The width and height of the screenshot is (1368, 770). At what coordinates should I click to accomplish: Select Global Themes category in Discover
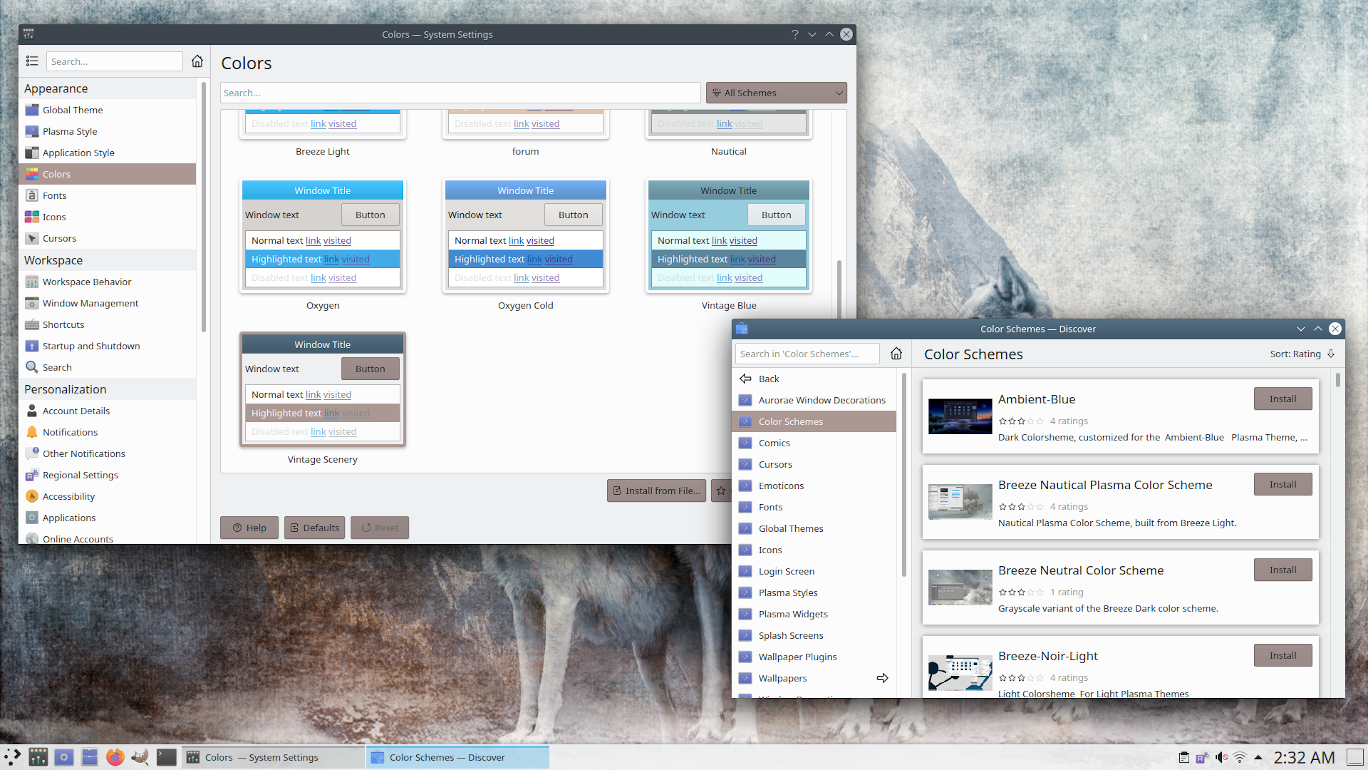click(814, 529)
